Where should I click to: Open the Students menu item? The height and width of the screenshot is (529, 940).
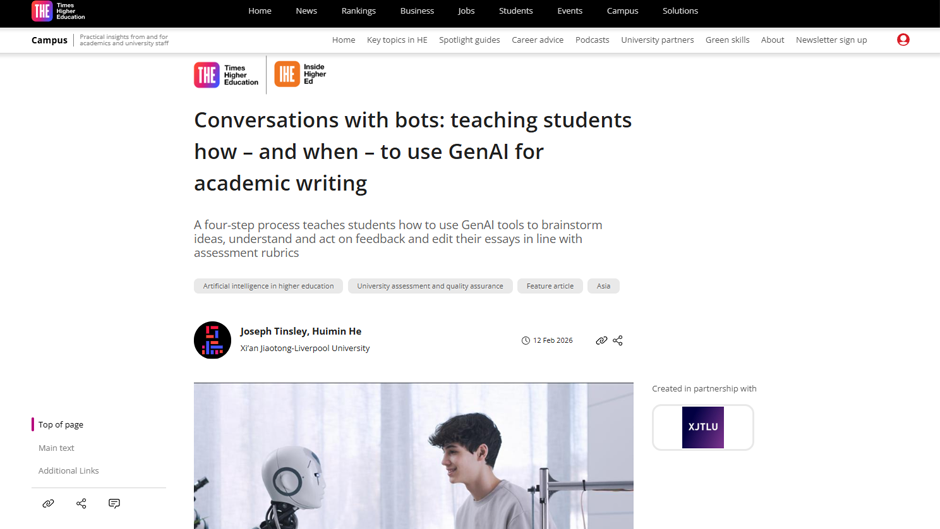pos(516,11)
